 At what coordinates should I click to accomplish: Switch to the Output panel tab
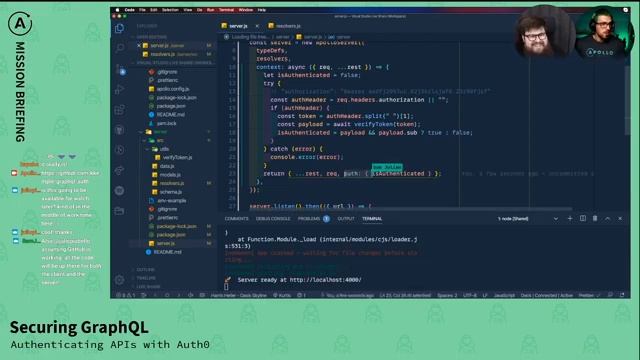(346, 219)
